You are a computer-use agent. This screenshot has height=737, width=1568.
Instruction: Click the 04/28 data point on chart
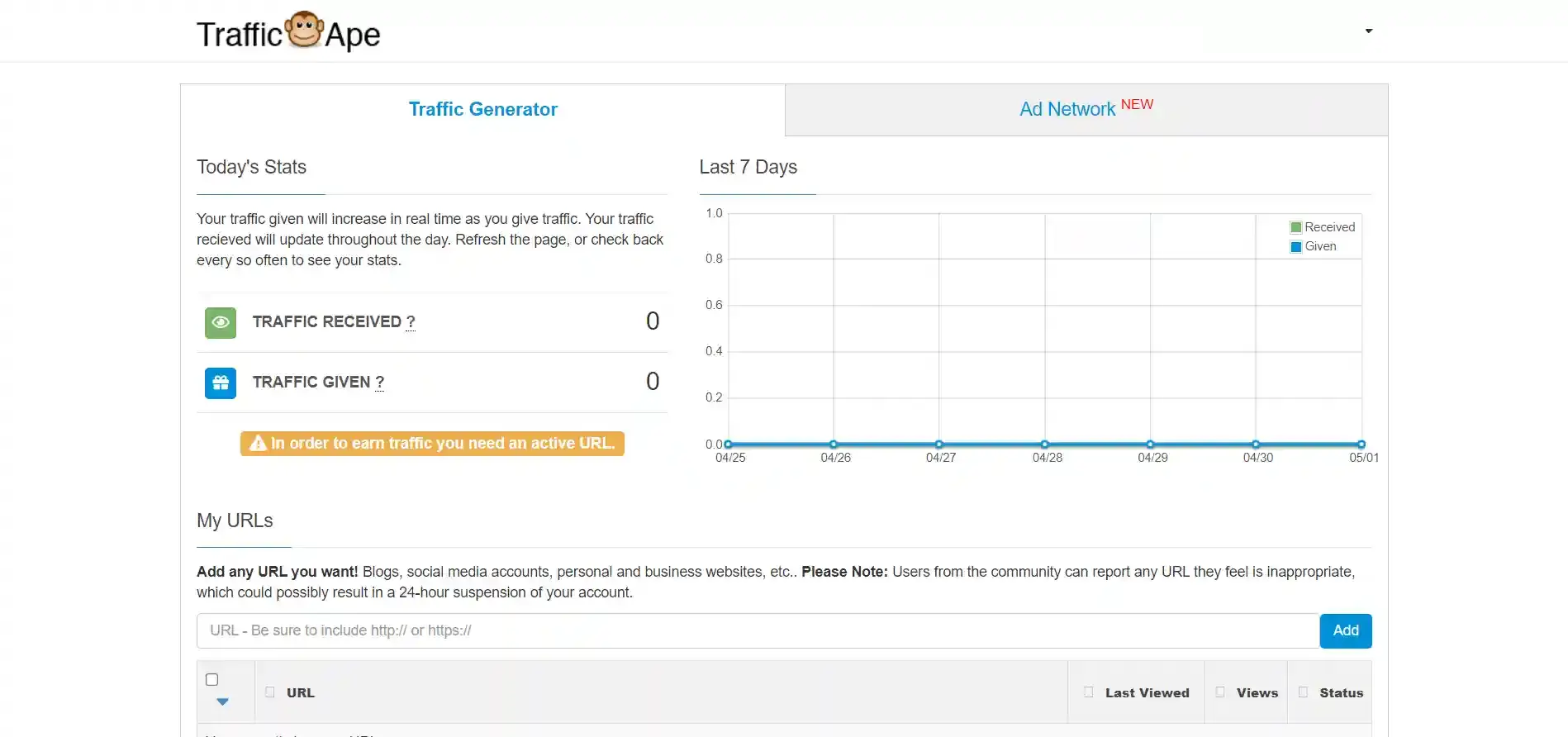(x=1044, y=445)
